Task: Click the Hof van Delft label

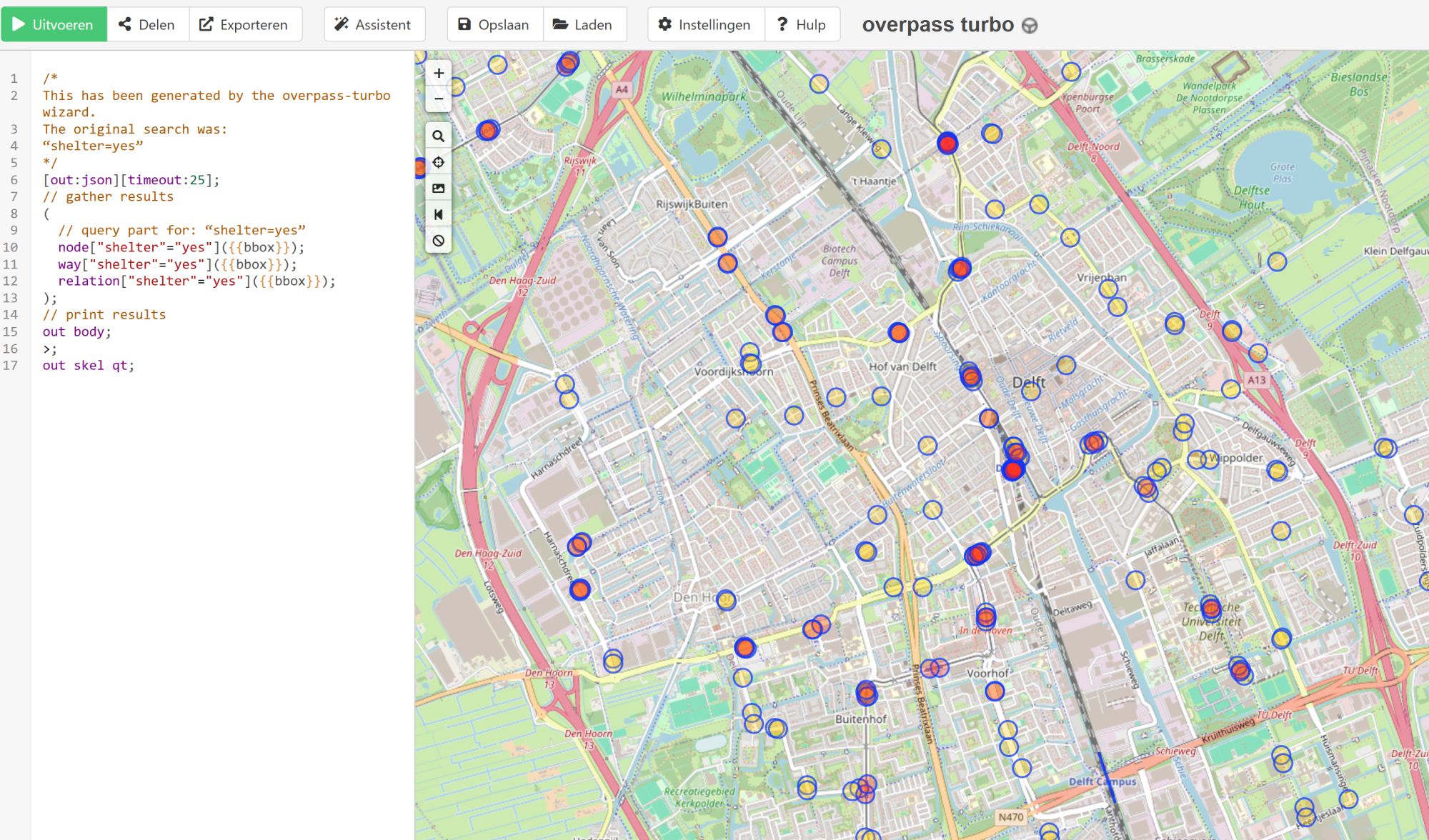Action: click(902, 366)
